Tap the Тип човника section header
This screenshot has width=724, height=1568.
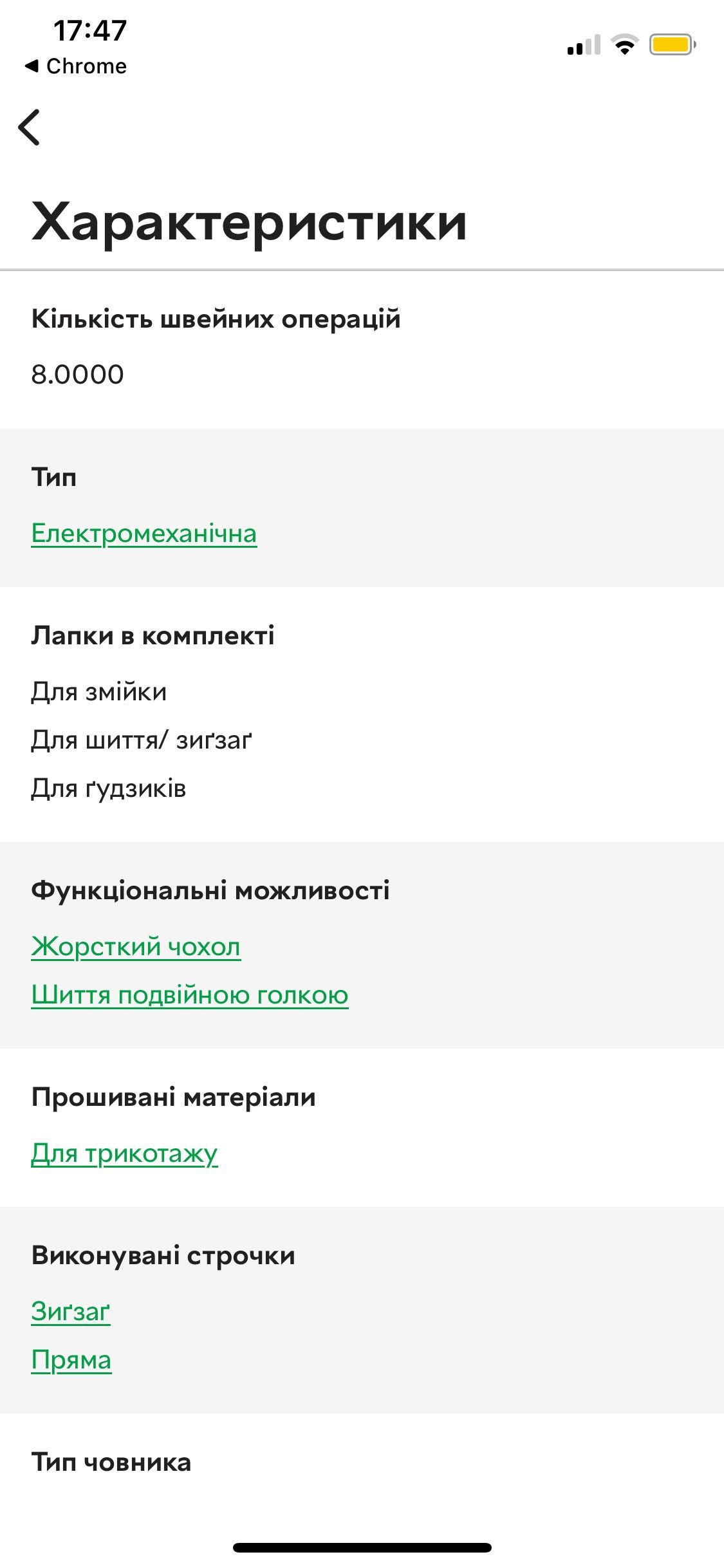(x=111, y=1462)
